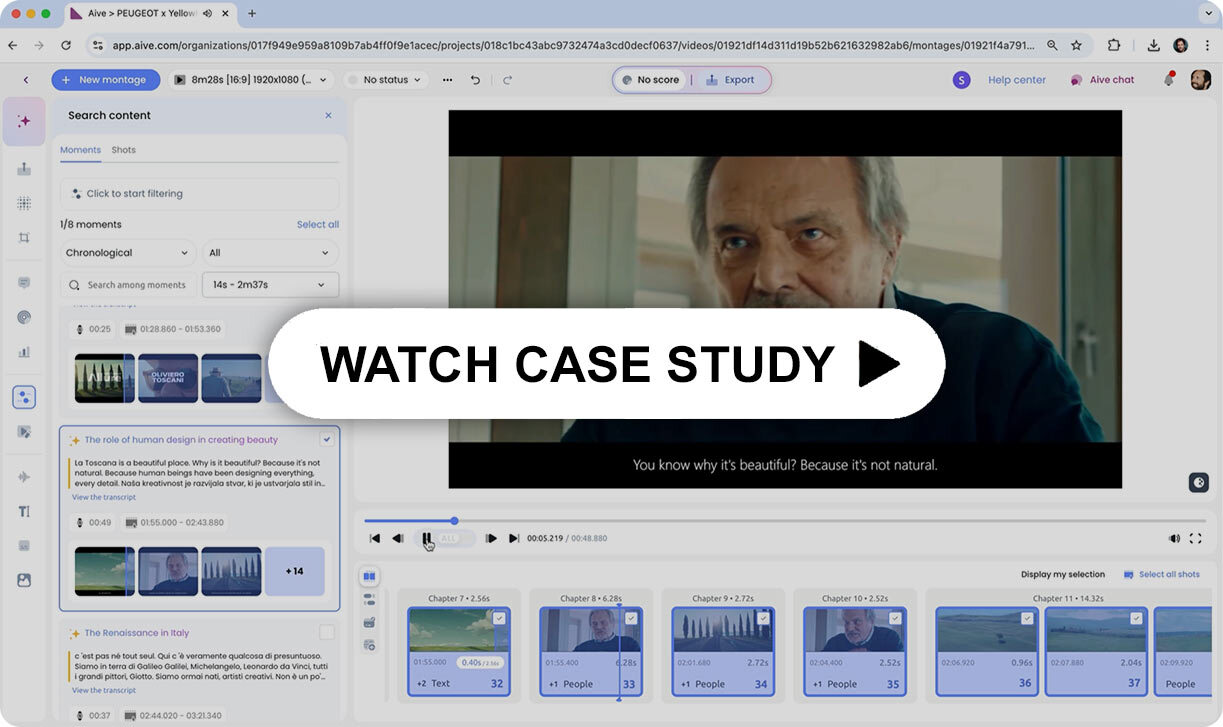This screenshot has width=1223, height=727.
Task: Open the Chronological sort dropdown
Action: tap(127, 253)
